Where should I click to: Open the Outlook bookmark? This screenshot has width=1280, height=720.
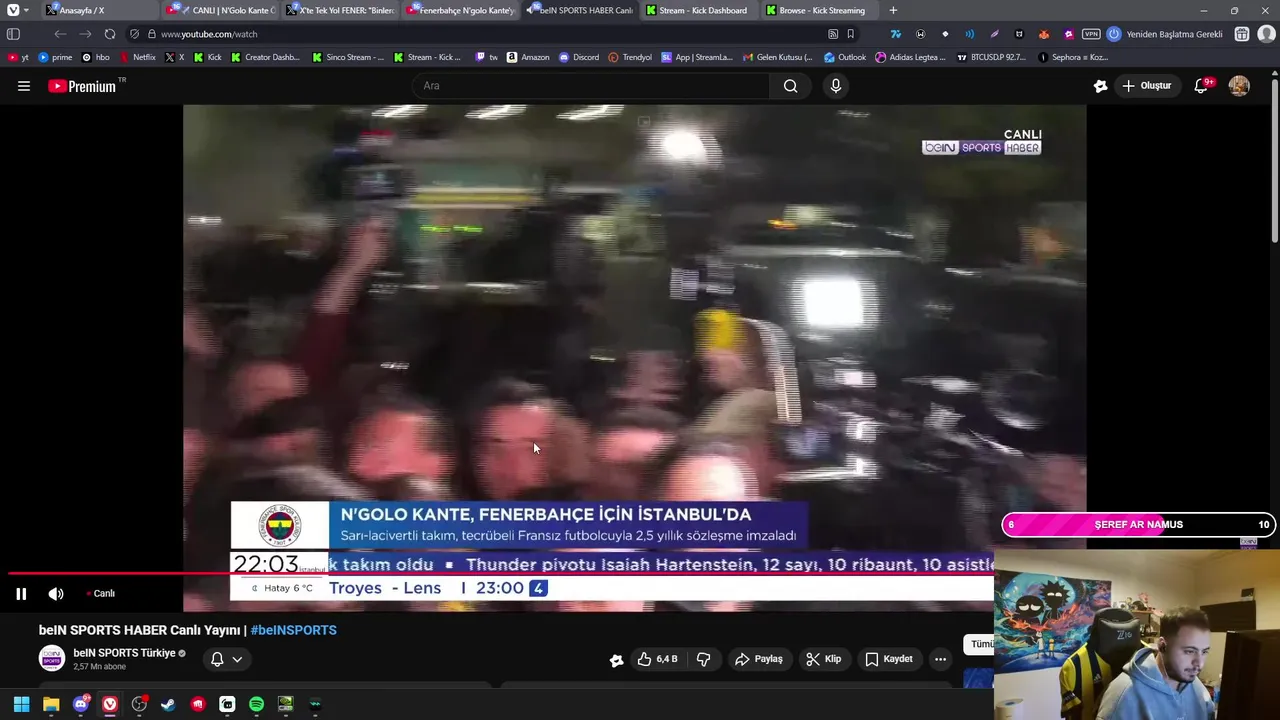coord(845,57)
